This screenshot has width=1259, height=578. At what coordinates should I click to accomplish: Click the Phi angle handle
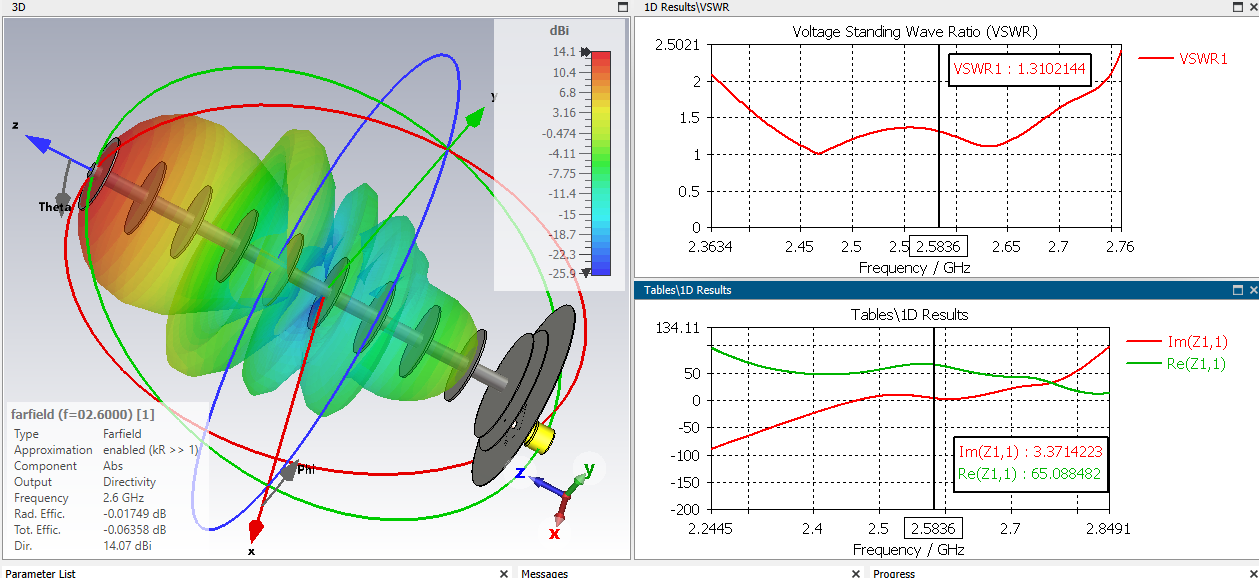coord(289,470)
